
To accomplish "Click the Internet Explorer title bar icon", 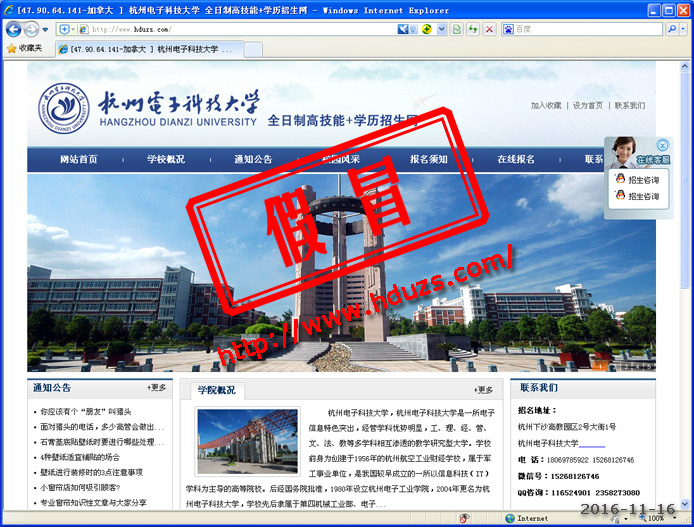I will [9, 10].
